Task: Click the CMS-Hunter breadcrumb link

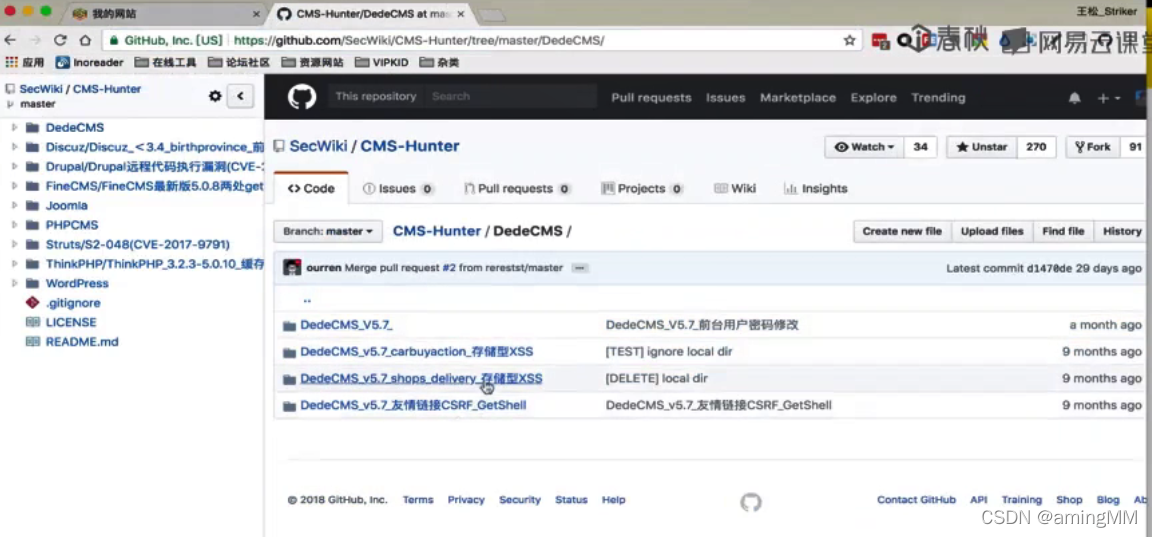Action: (x=436, y=231)
